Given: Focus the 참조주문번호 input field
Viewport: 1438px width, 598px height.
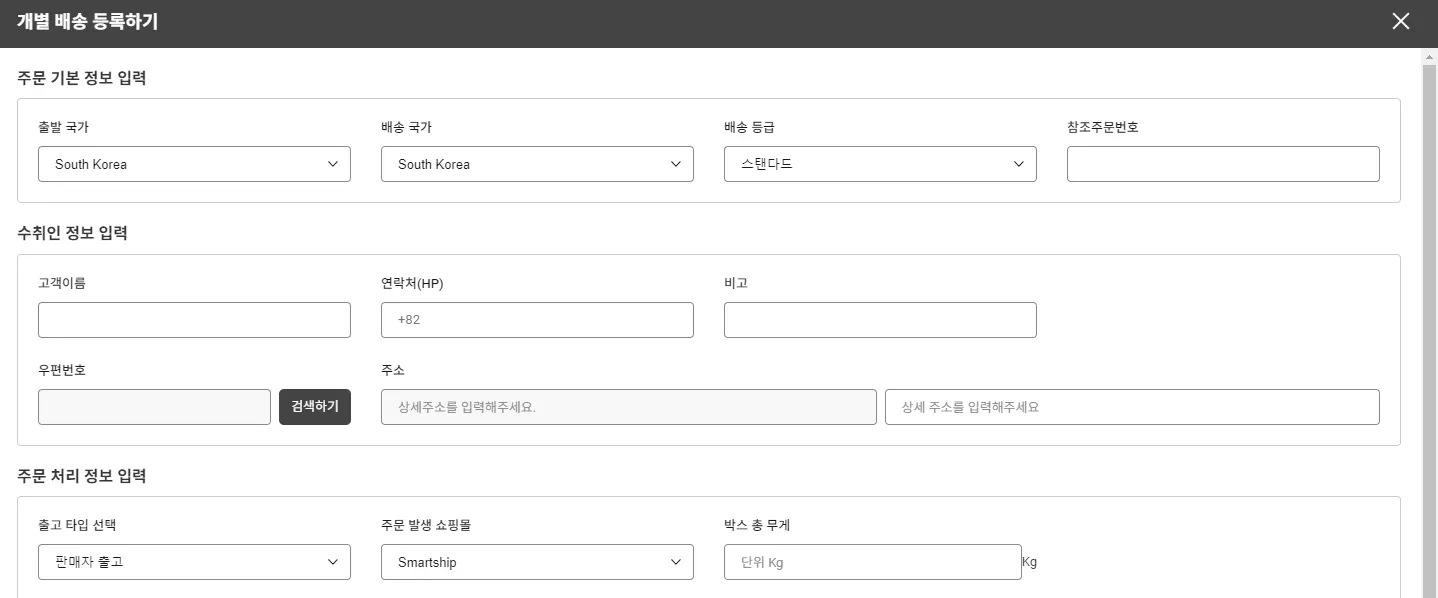Looking at the screenshot, I should tap(1222, 164).
